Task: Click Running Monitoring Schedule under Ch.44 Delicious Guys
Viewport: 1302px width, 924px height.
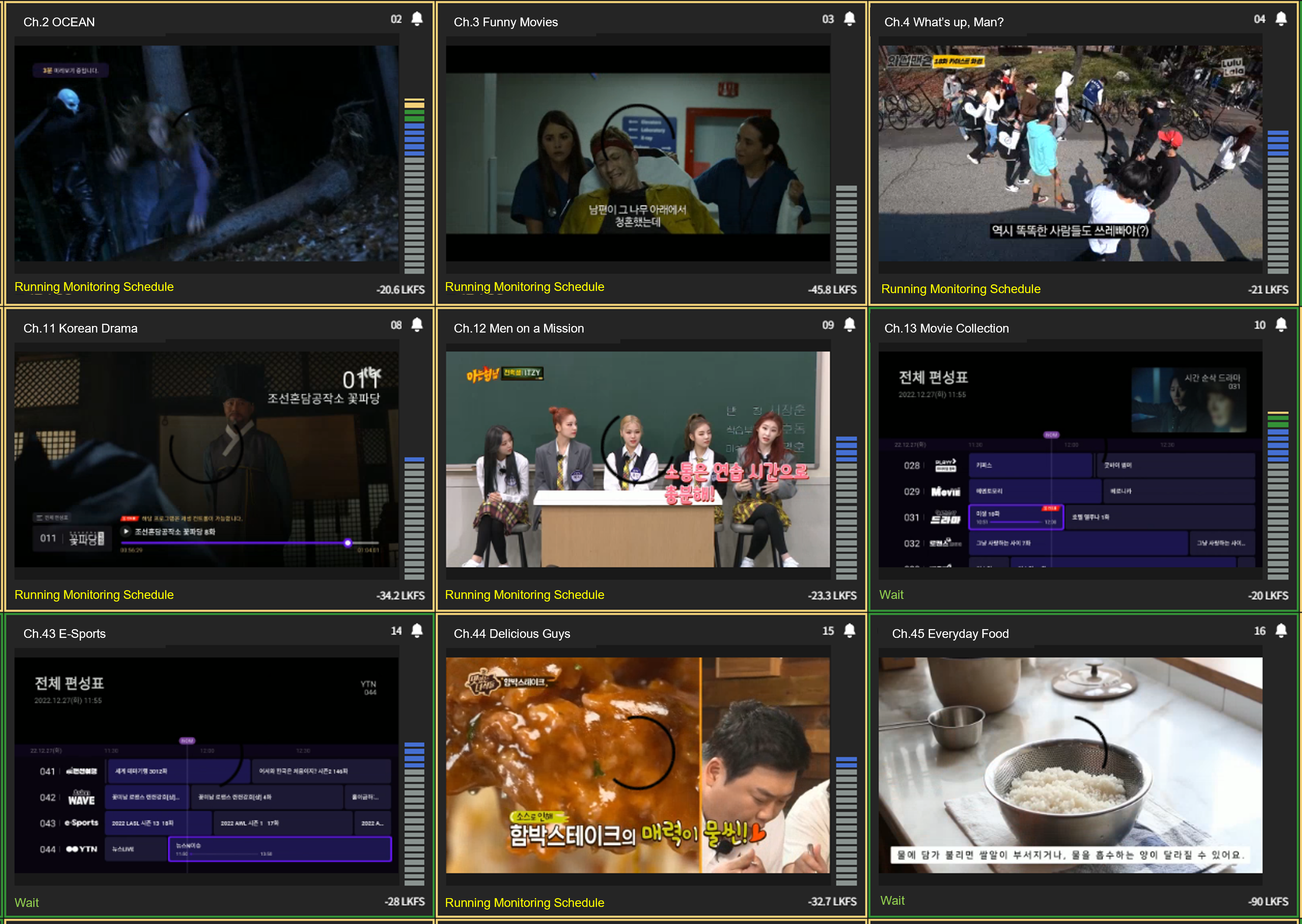Action: 524,903
